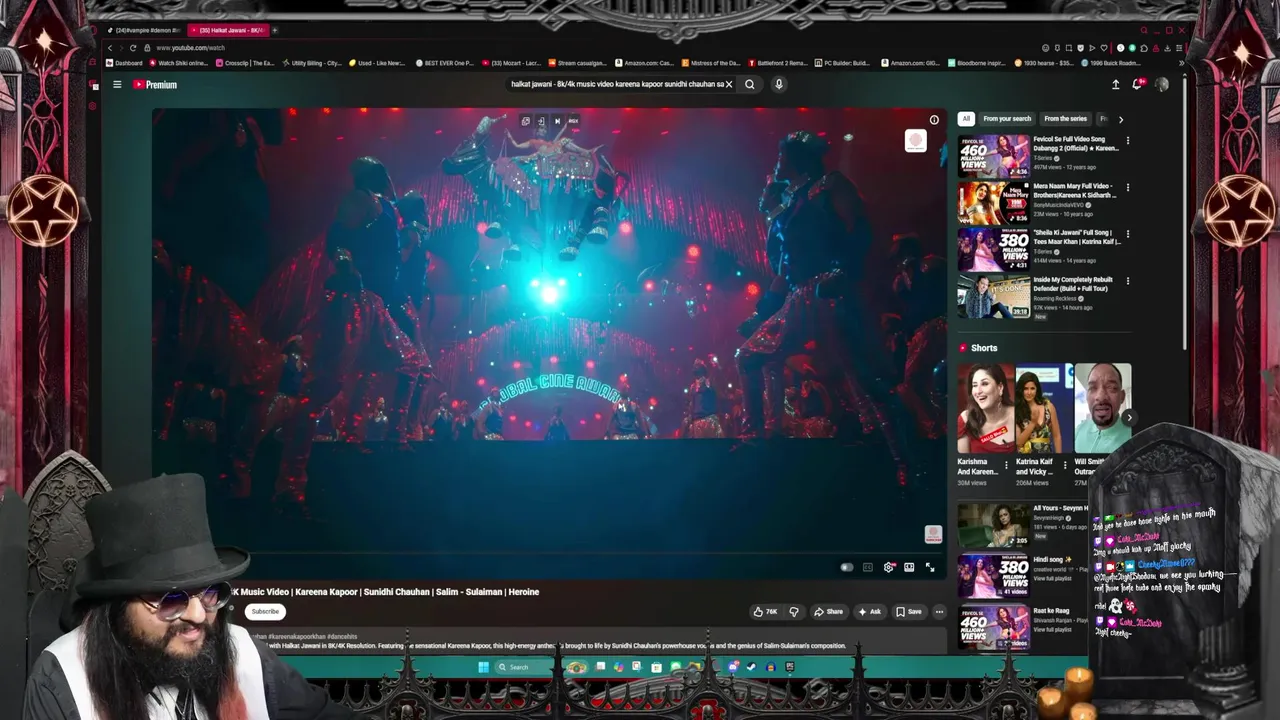Run the search with the magnifier button
Viewport: 1280px width, 720px height.
[x=749, y=84]
